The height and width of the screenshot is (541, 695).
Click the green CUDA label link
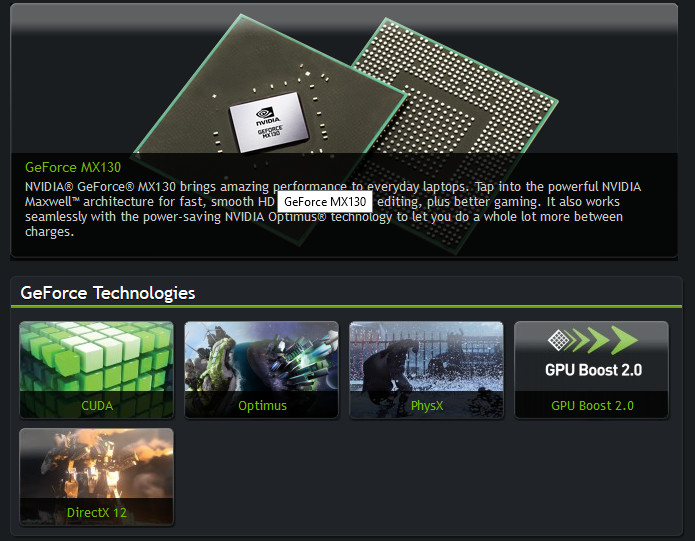pos(97,405)
